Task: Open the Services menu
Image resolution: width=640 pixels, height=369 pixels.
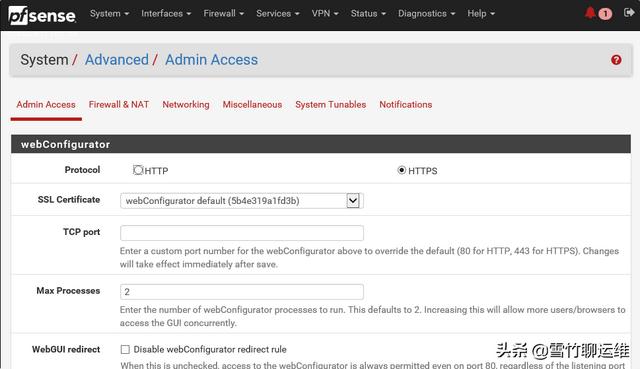Action: [x=278, y=13]
